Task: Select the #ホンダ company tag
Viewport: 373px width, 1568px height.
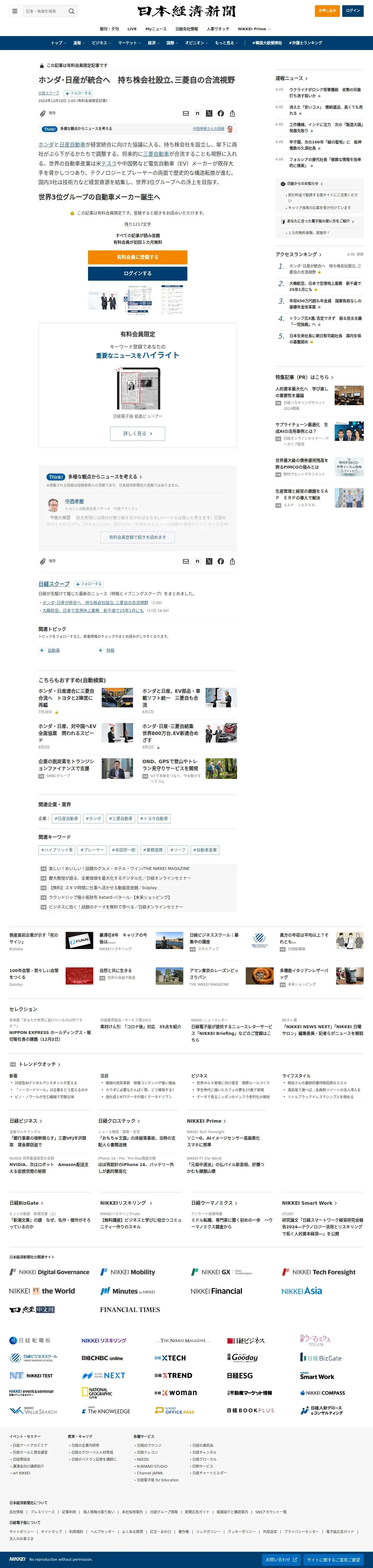Action: tap(94, 819)
